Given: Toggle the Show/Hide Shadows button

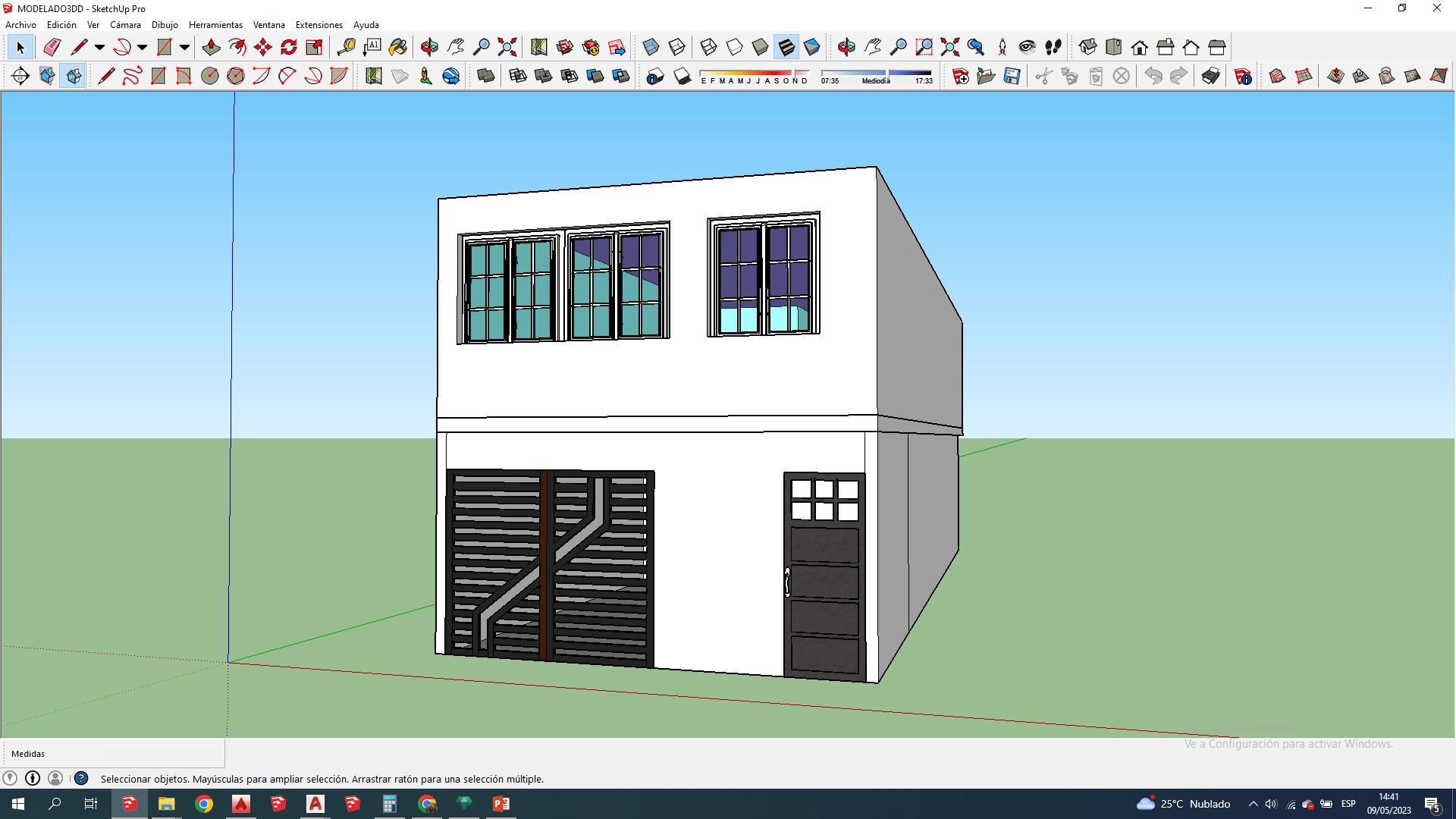Looking at the screenshot, I should [x=682, y=77].
